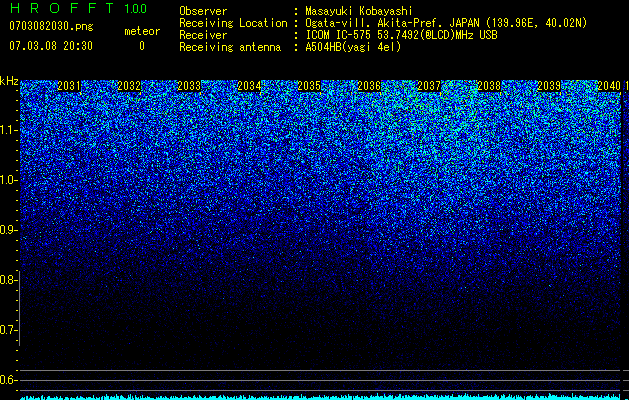Click antenna value A504HB(yagi 4el)
This screenshot has width=629, height=400.
pos(353,47)
